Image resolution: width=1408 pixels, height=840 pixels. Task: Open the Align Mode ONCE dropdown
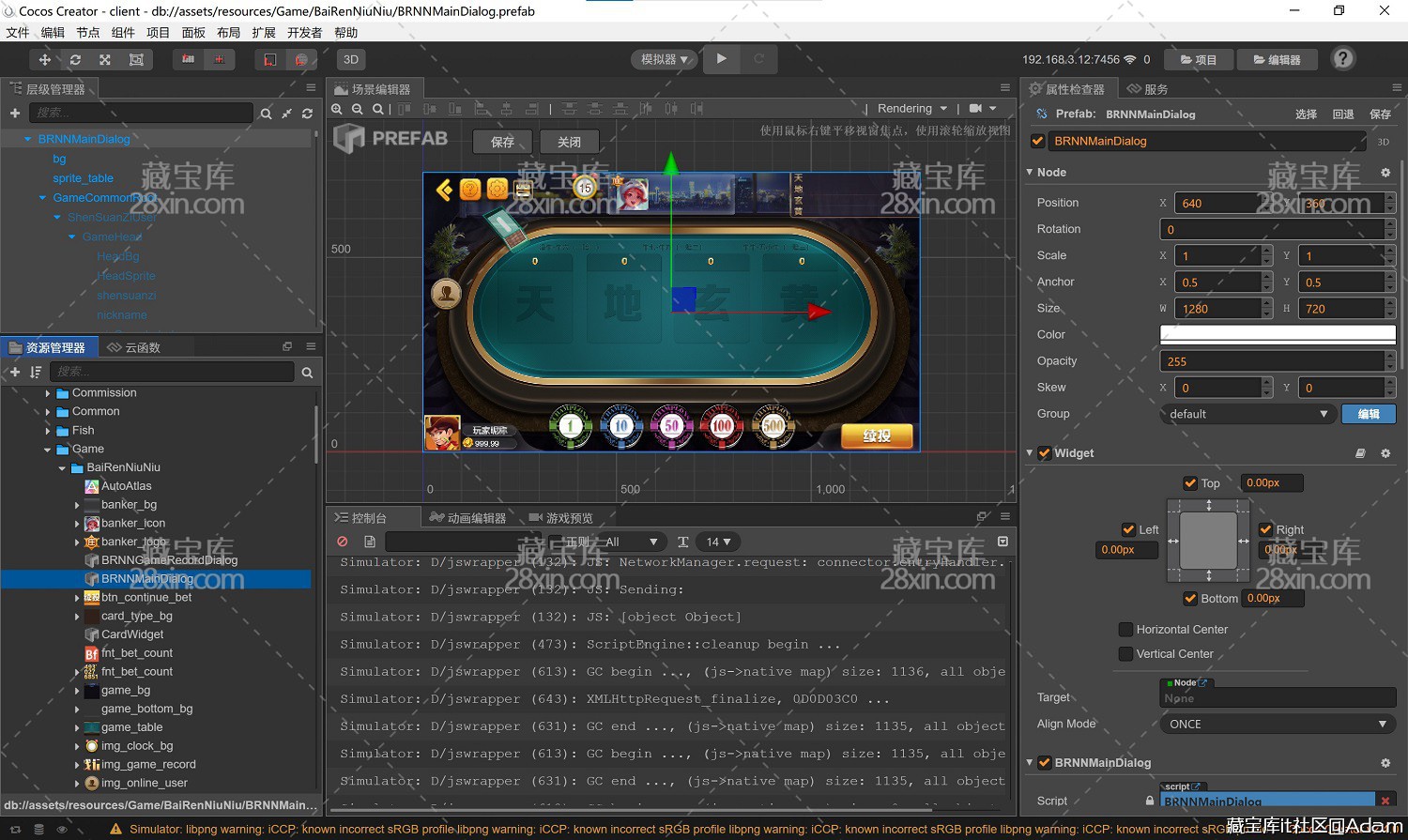point(1278,725)
